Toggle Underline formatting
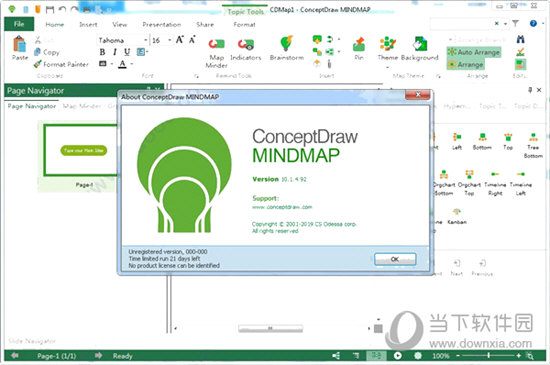The height and width of the screenshot is (365, 550). (127, 52)
